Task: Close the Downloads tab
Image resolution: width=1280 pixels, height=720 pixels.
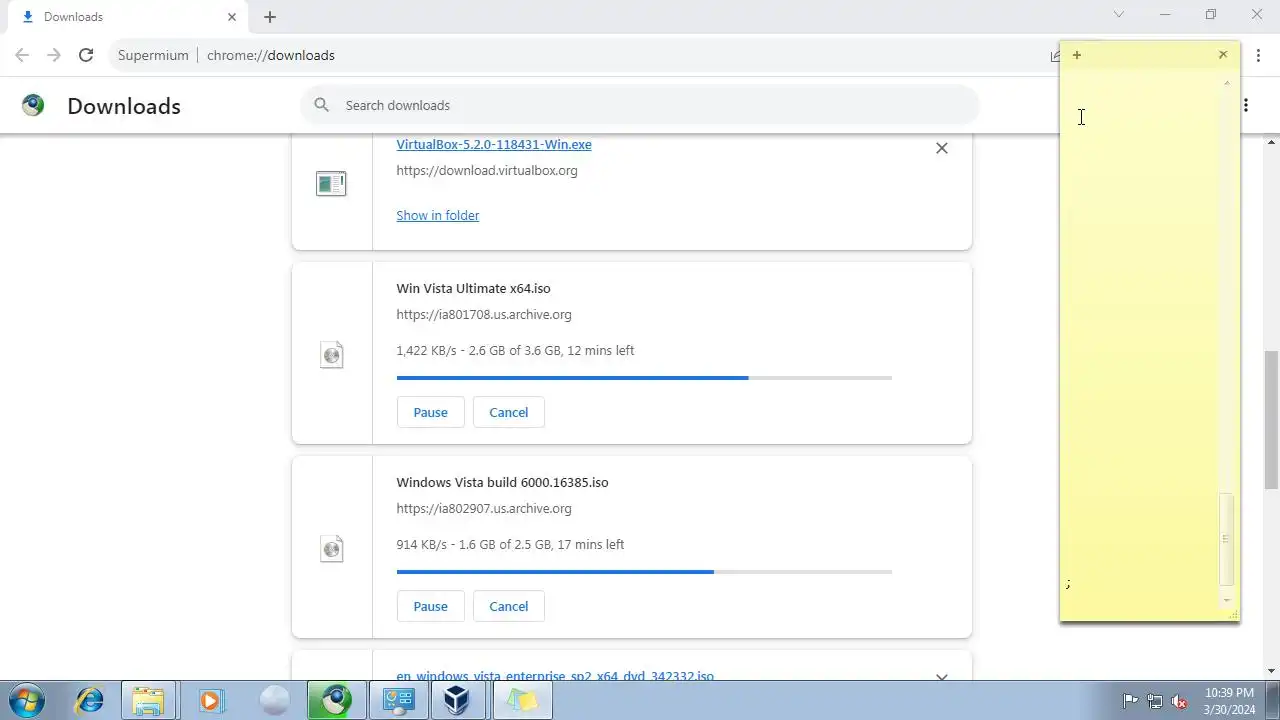Action: (x=232, y=17)
